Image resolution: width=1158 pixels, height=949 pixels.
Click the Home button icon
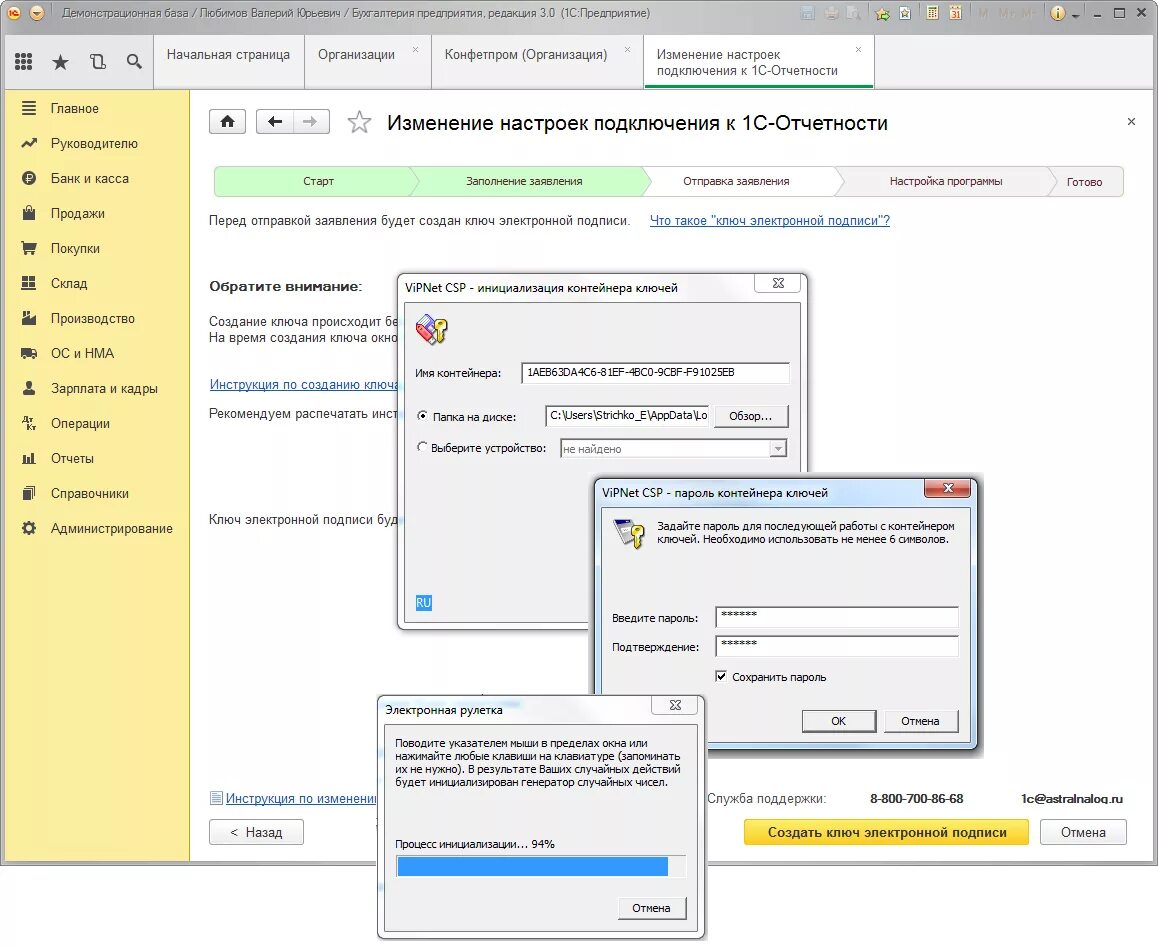point(227,122)
